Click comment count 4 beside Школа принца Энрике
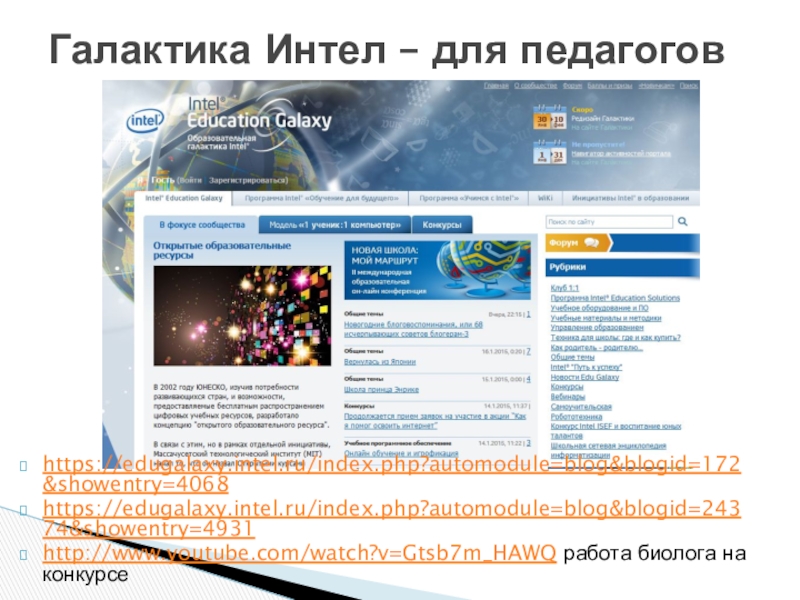The image size is (800, 600). pos(528,379)
